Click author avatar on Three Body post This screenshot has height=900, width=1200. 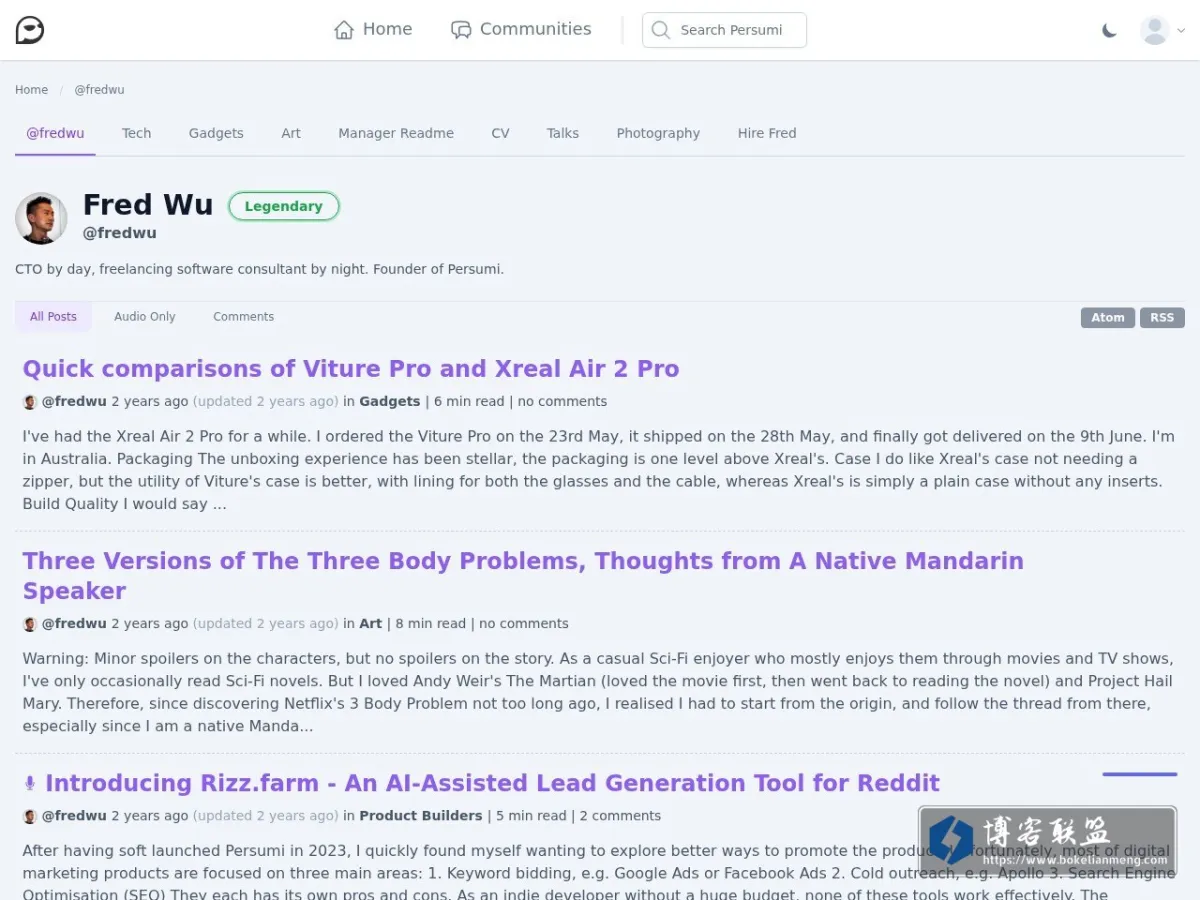30,624
